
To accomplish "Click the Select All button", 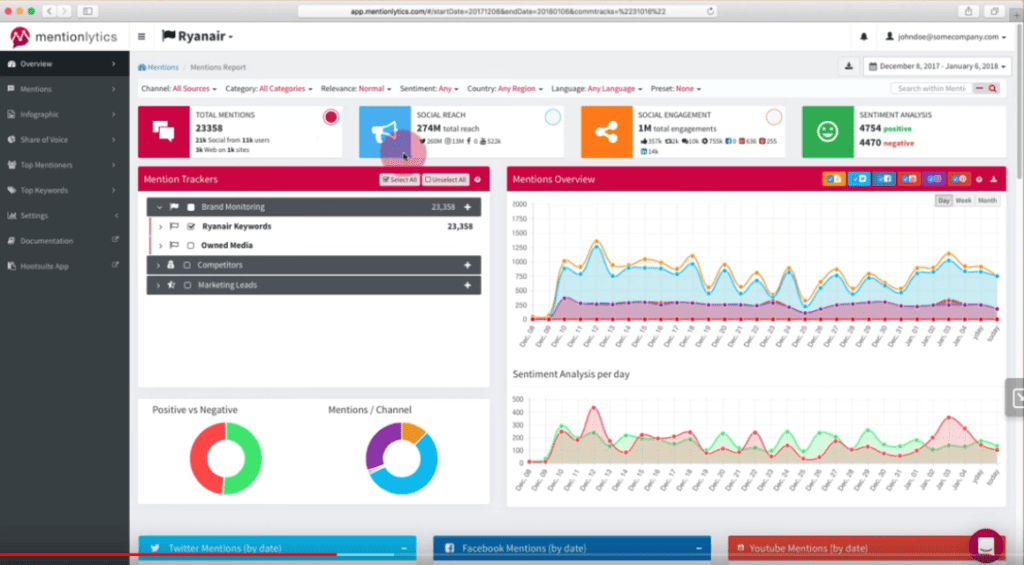I will (x=400, y=180).
